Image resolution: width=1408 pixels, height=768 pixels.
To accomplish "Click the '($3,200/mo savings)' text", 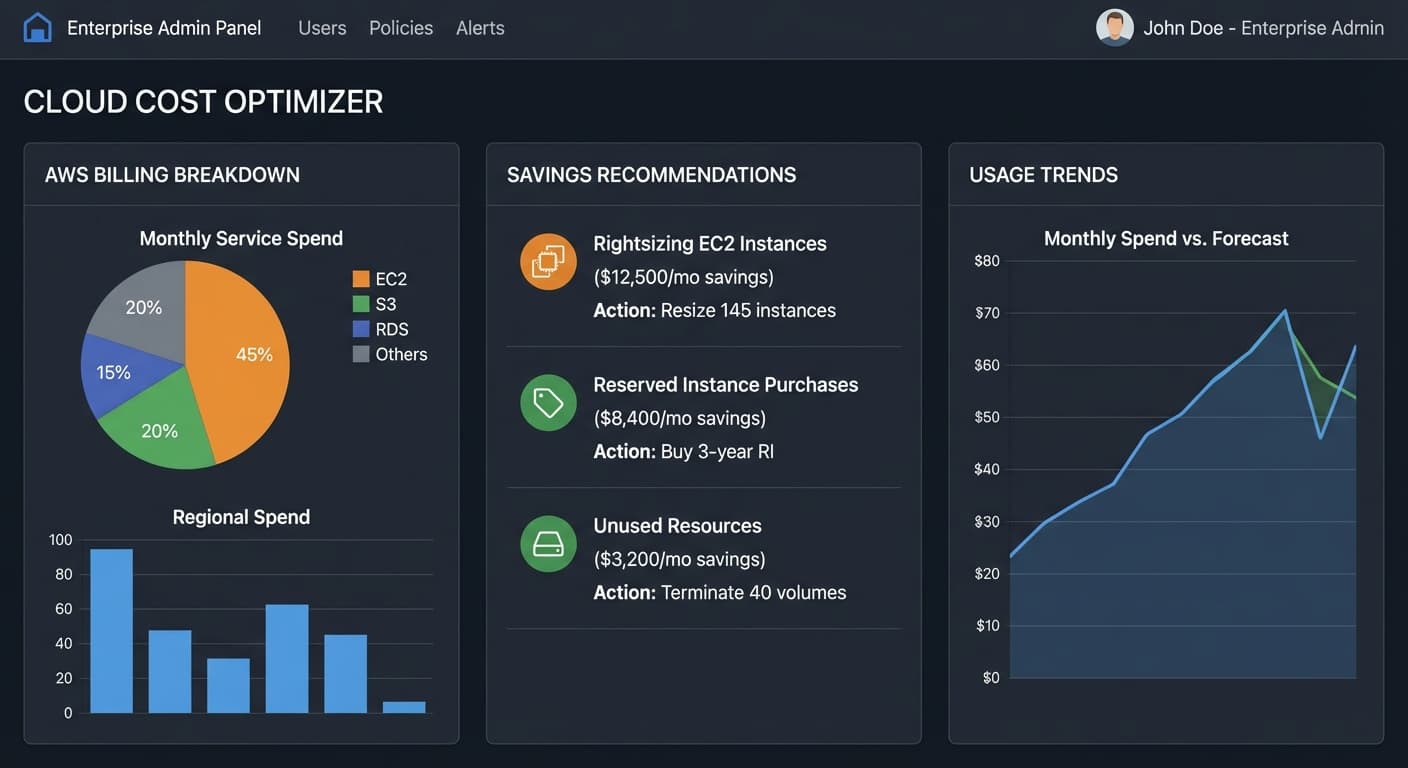I will coord(679,559).
